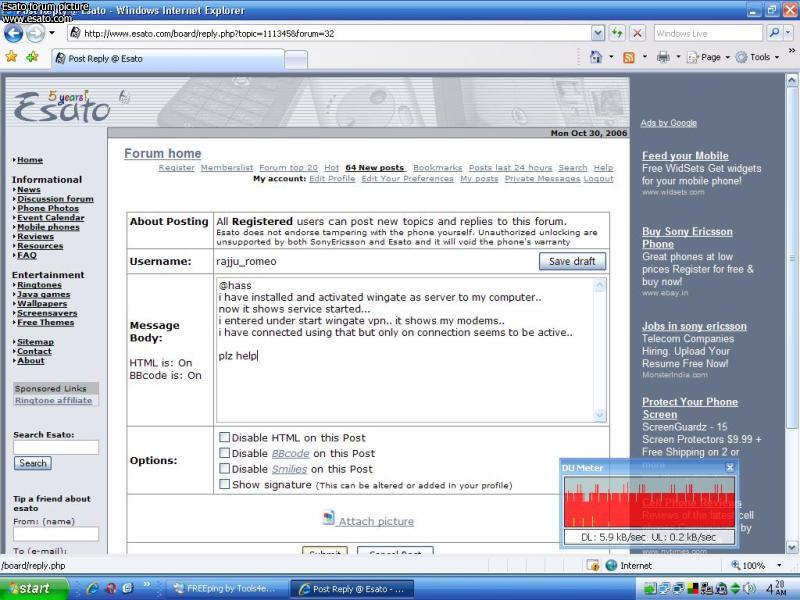
Task: Click the DU Meter traffic graph
Action: [x=649, y=503]
